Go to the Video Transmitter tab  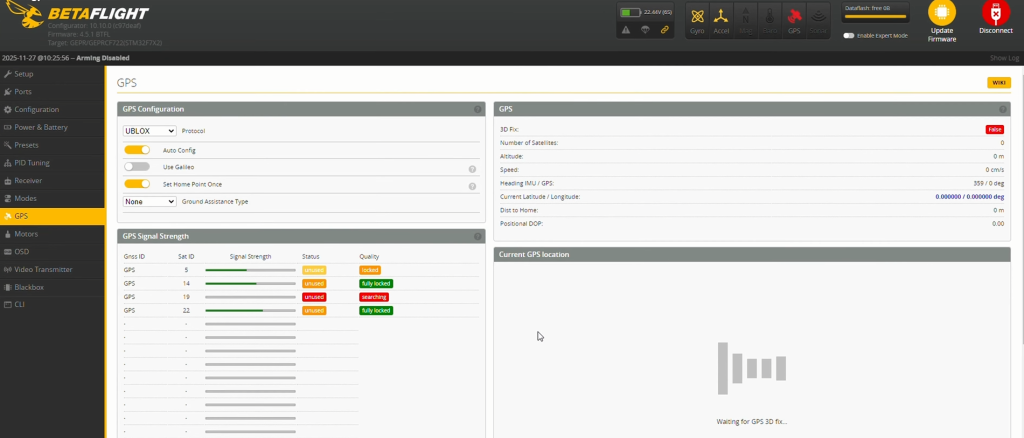pyautogui.click(x=43, y=269)
